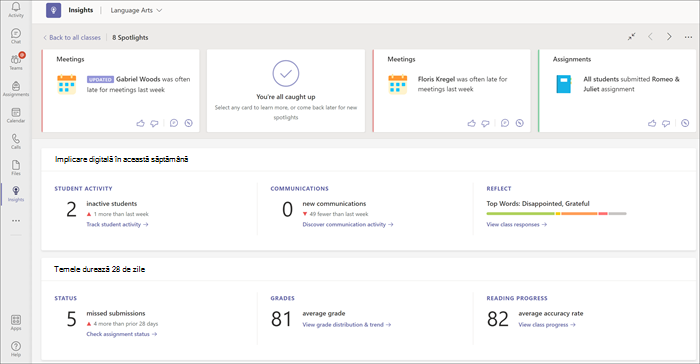Click the GRADES heading
Screen dimensions: 700x364
[x=283, y=298]
